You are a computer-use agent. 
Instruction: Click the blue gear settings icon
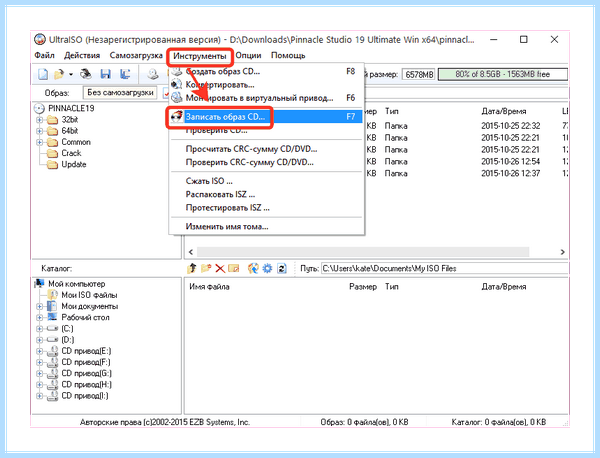(x=267, y=269)
